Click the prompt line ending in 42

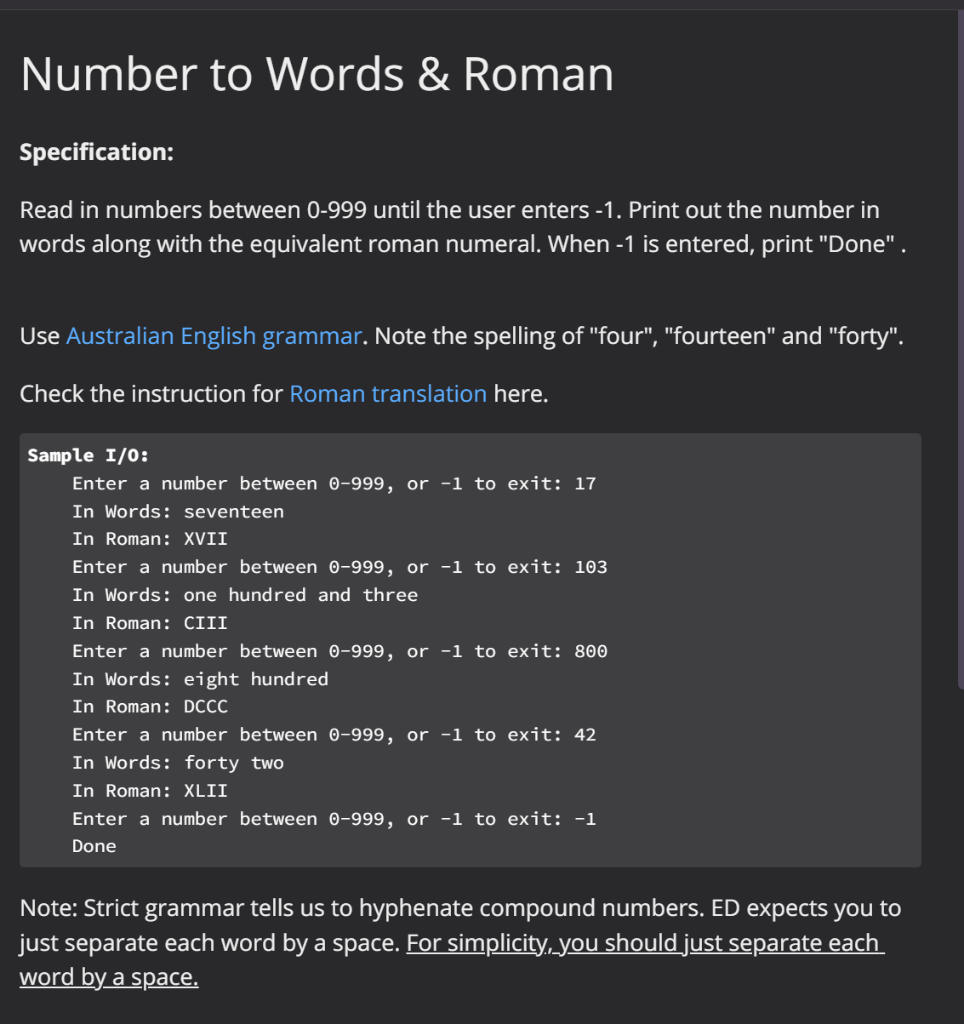(334, 735)
